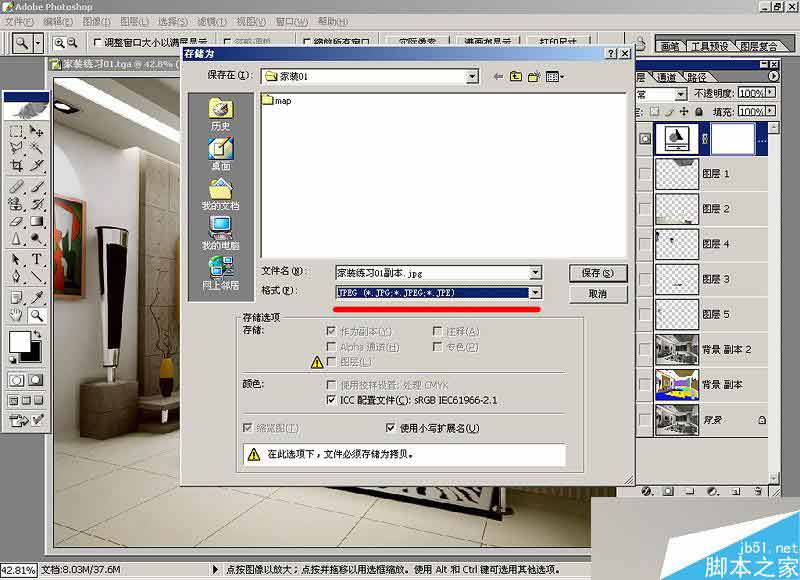Toggle 使用小写扩展名 checkbox
This screenshot has width=800, height=580.
(x=390, y=427)
